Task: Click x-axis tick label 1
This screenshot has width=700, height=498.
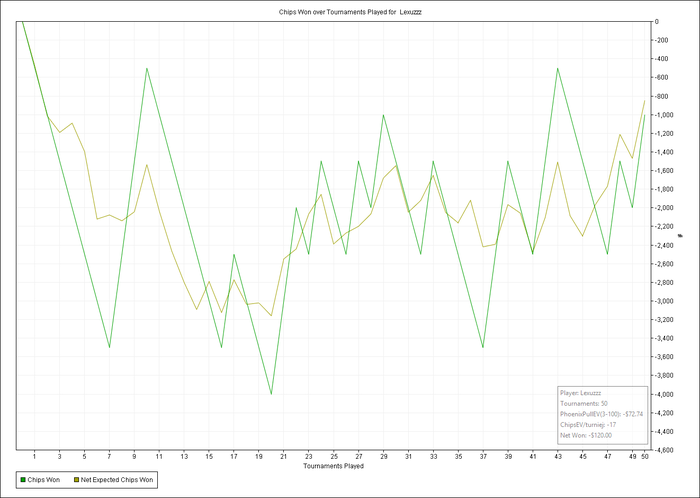Action: 34,457
